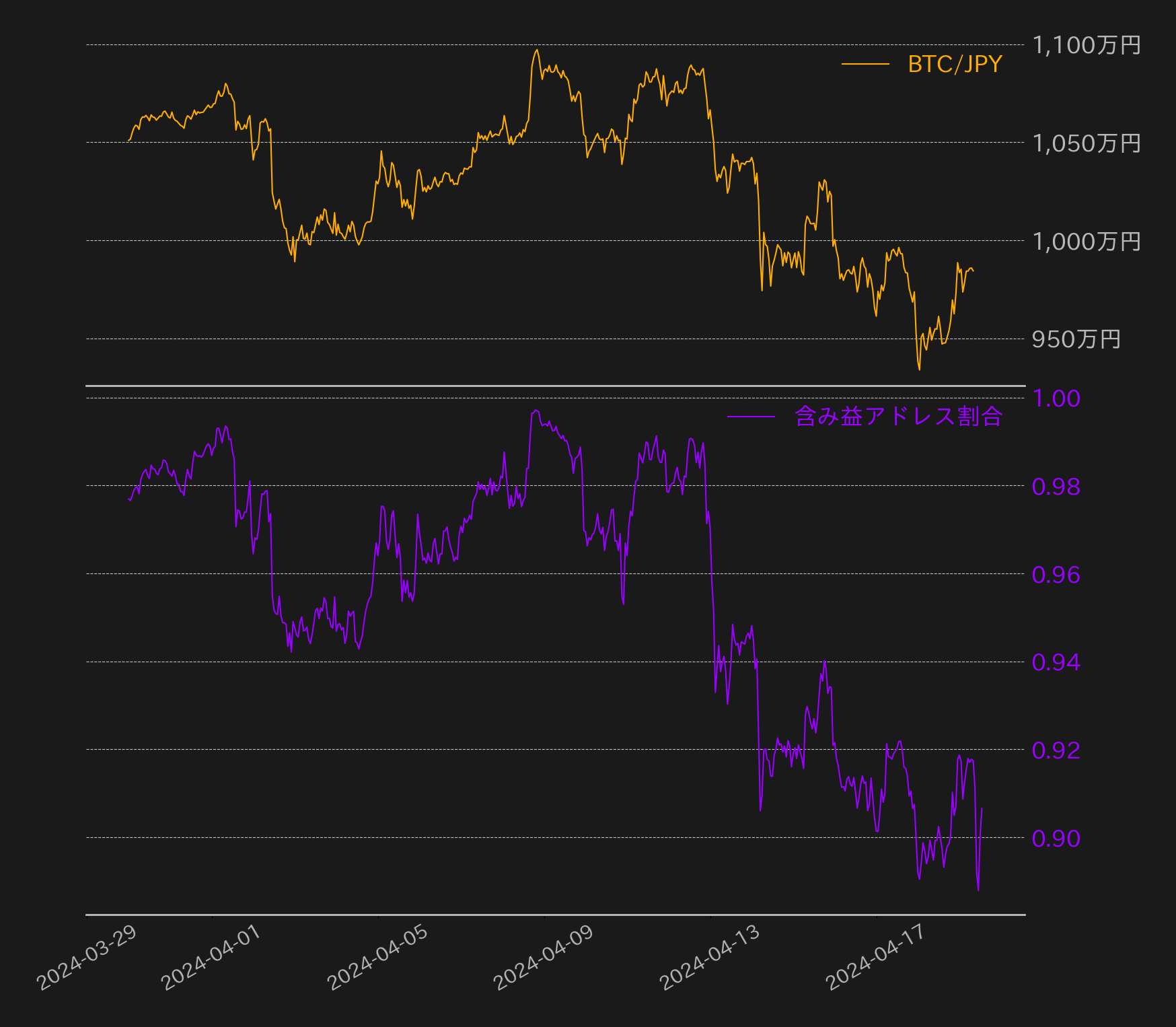Click the 0.92 ratio axis label
1176x1027 pixels.
coord(1056,750)
